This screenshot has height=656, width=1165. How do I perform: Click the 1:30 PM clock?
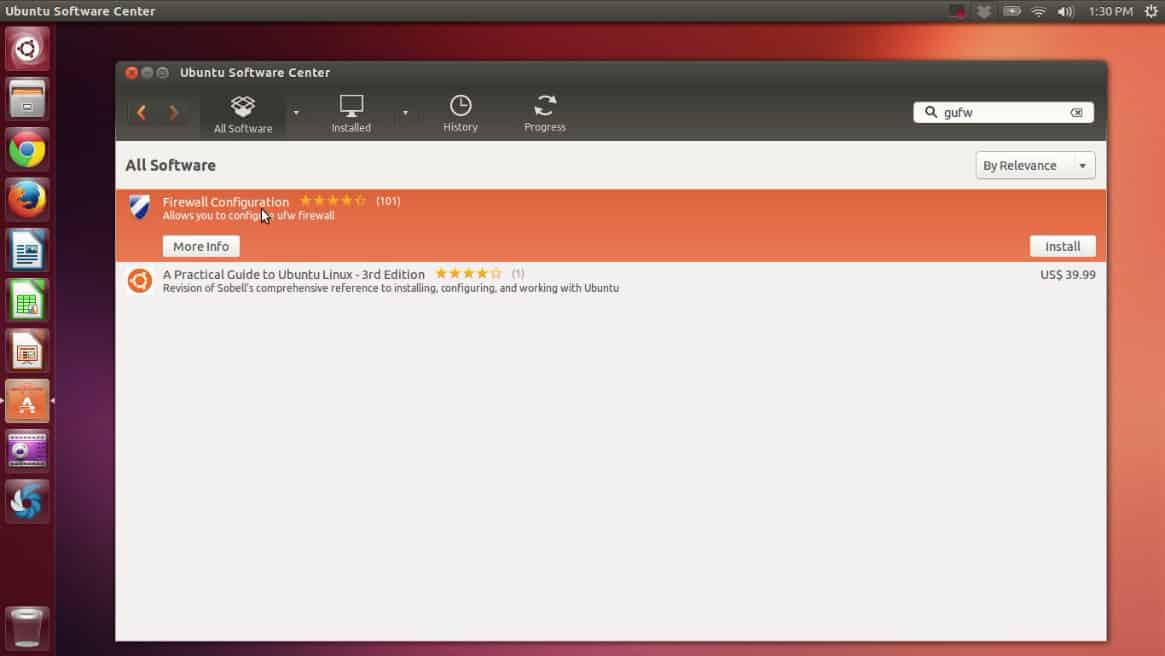tap(1110, 11)
